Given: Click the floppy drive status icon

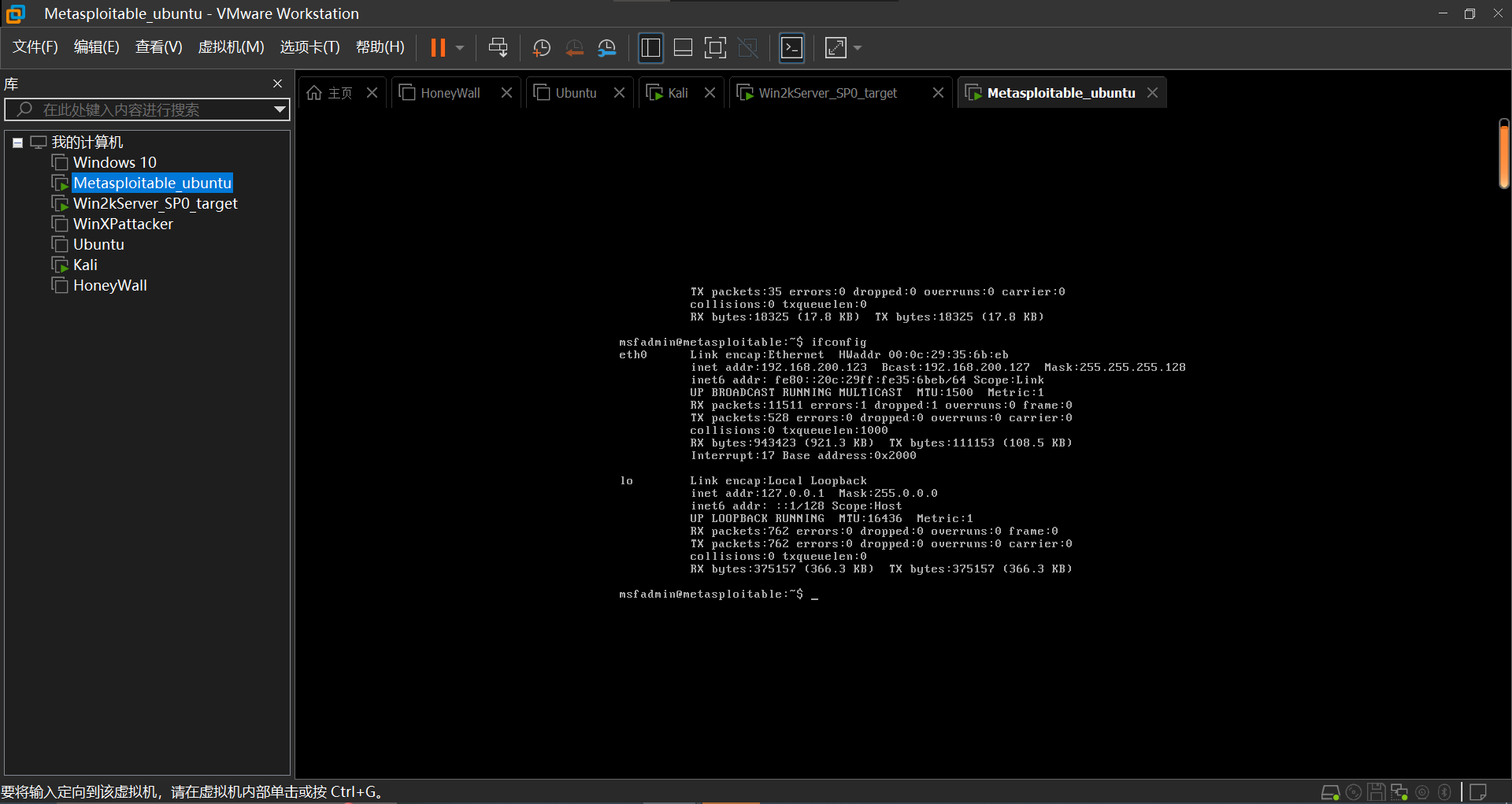Looking at the screenshot, I should pyautogui.click(x=1377, y=792).
